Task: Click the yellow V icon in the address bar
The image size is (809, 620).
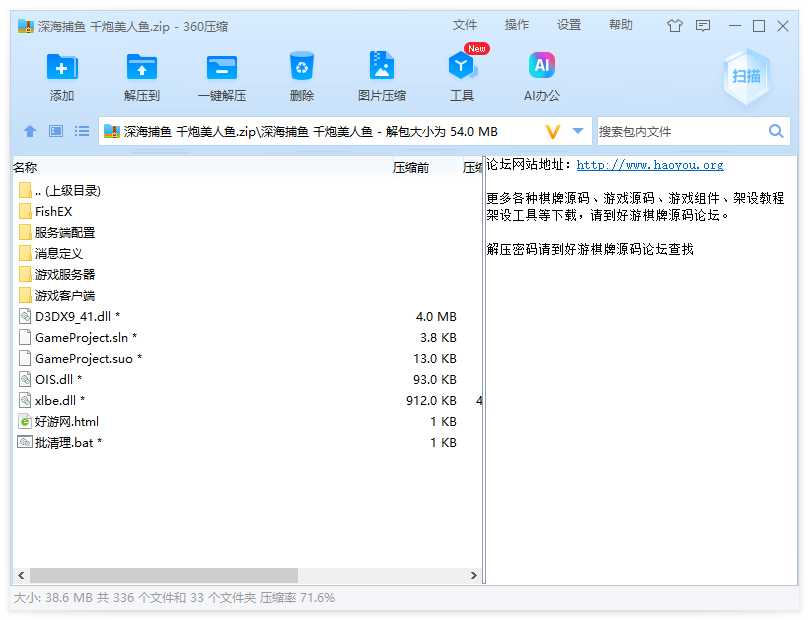Action: coord(553,132)
